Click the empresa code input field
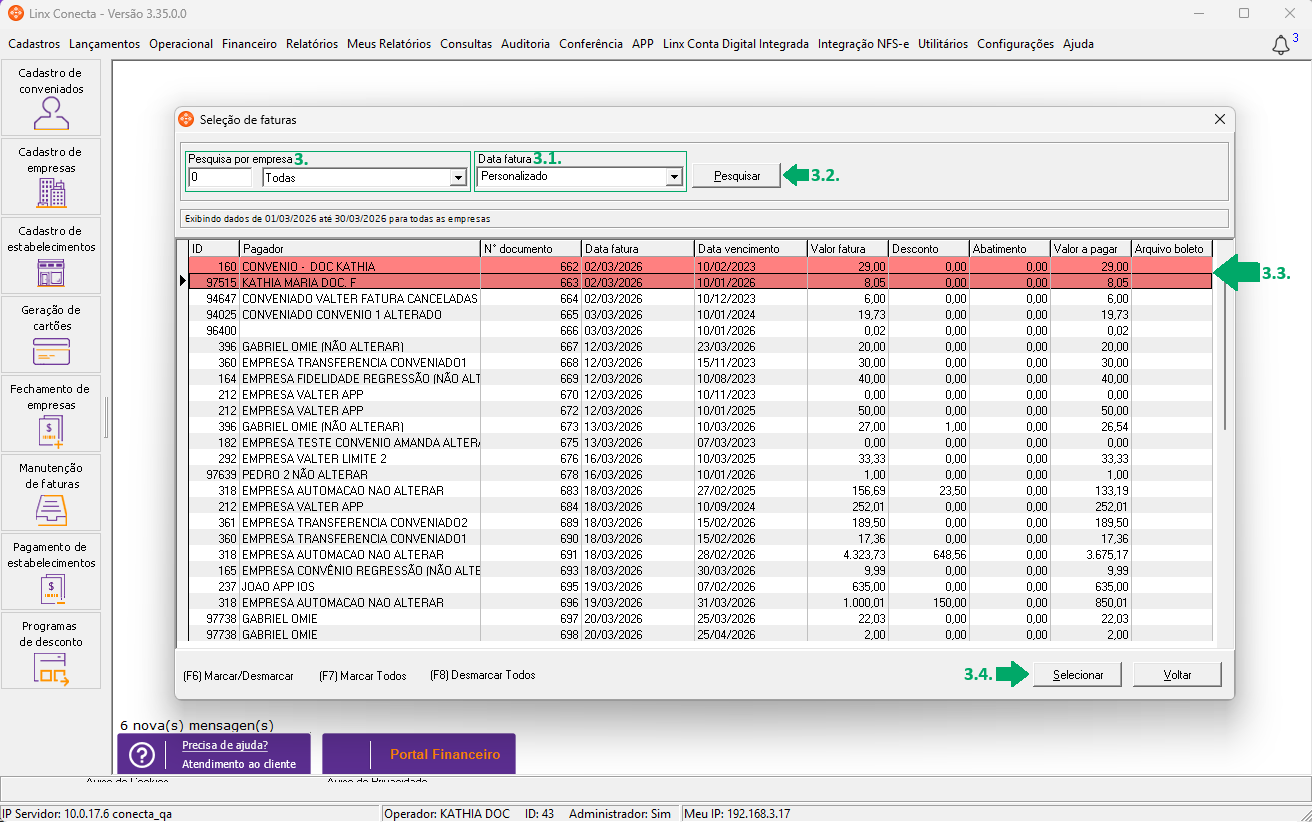The image size is (1312, 822). [x=220, y=178]
